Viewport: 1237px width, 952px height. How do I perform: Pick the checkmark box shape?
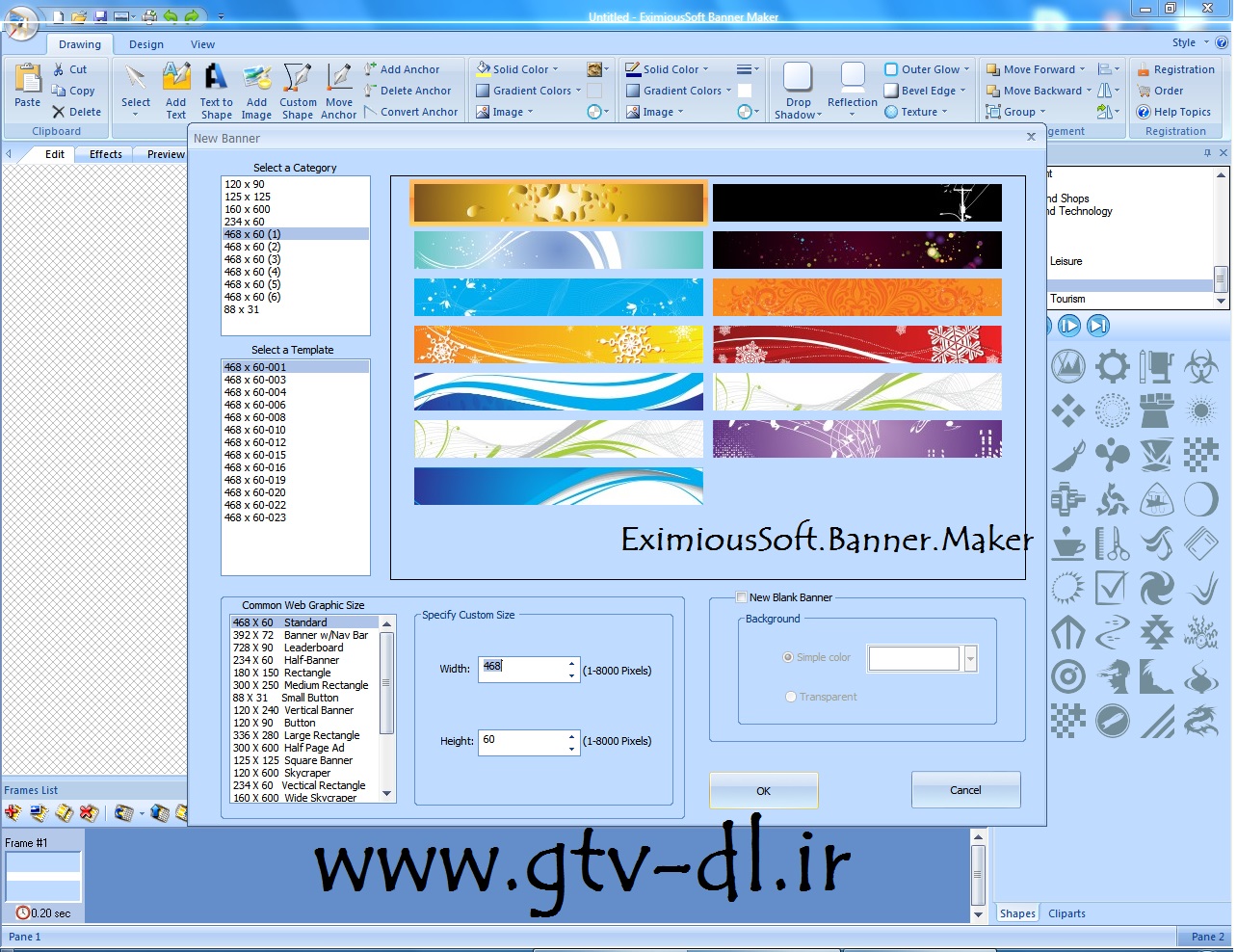[x=1113, y=588]
